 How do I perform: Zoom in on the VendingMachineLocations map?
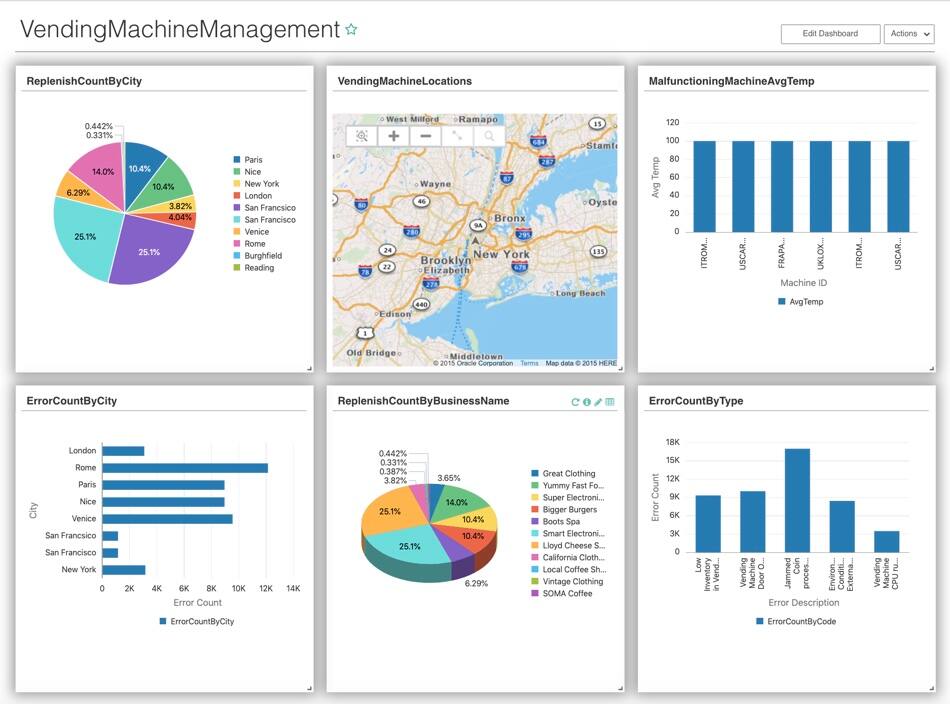tap(393, 137)
